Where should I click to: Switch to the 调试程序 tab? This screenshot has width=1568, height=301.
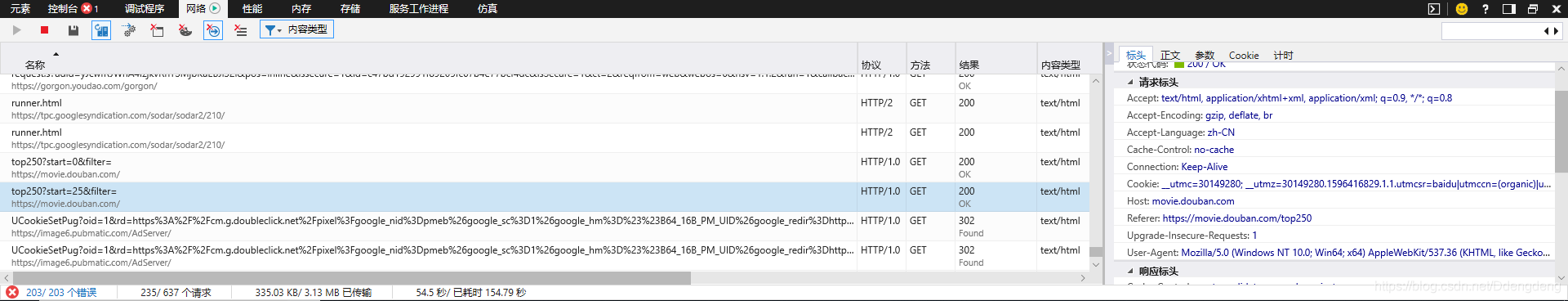[x=145, y=9]
